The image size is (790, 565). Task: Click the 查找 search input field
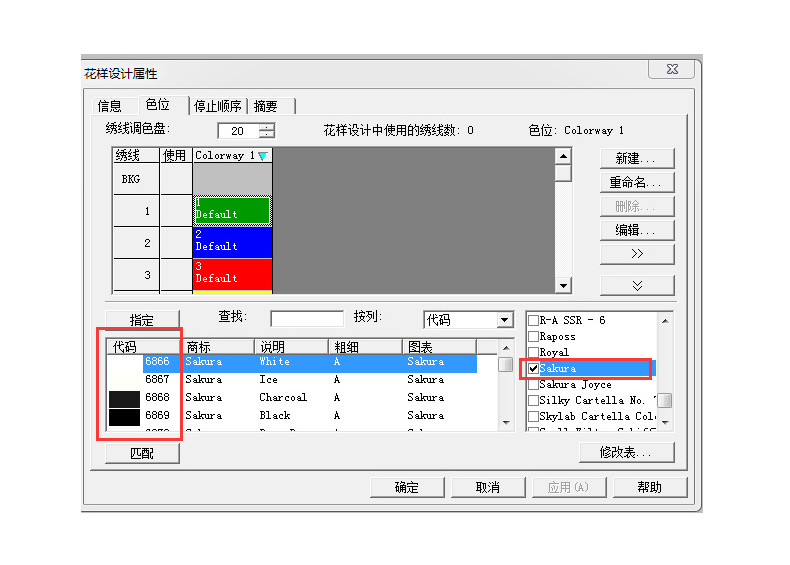(307, 319)
